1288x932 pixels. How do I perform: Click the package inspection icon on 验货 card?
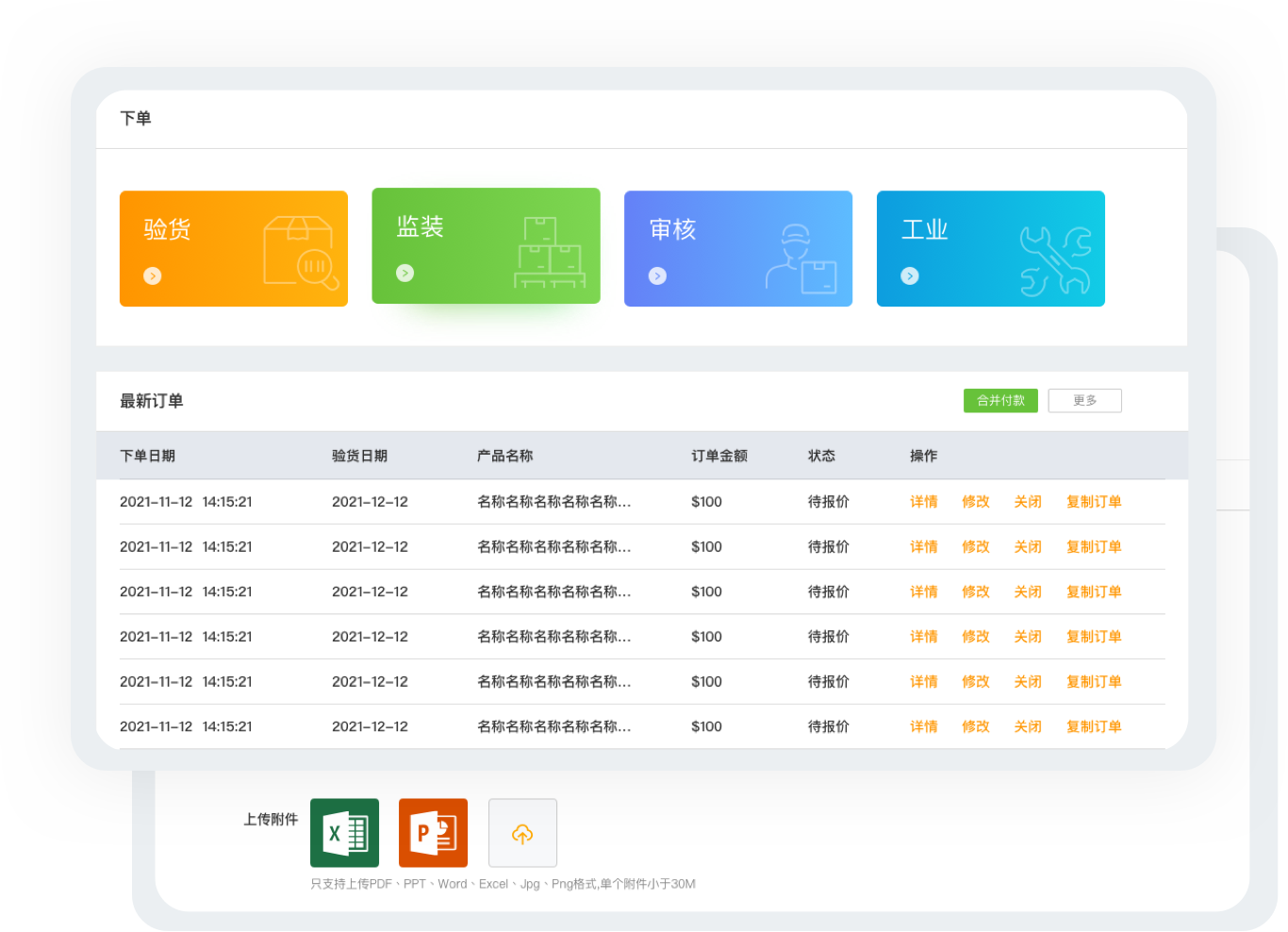pos(300,253)
